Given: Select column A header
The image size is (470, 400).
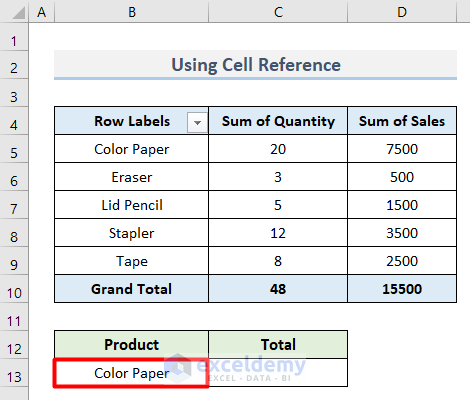Looking at the screenshot, I should (x=41, y=12).
